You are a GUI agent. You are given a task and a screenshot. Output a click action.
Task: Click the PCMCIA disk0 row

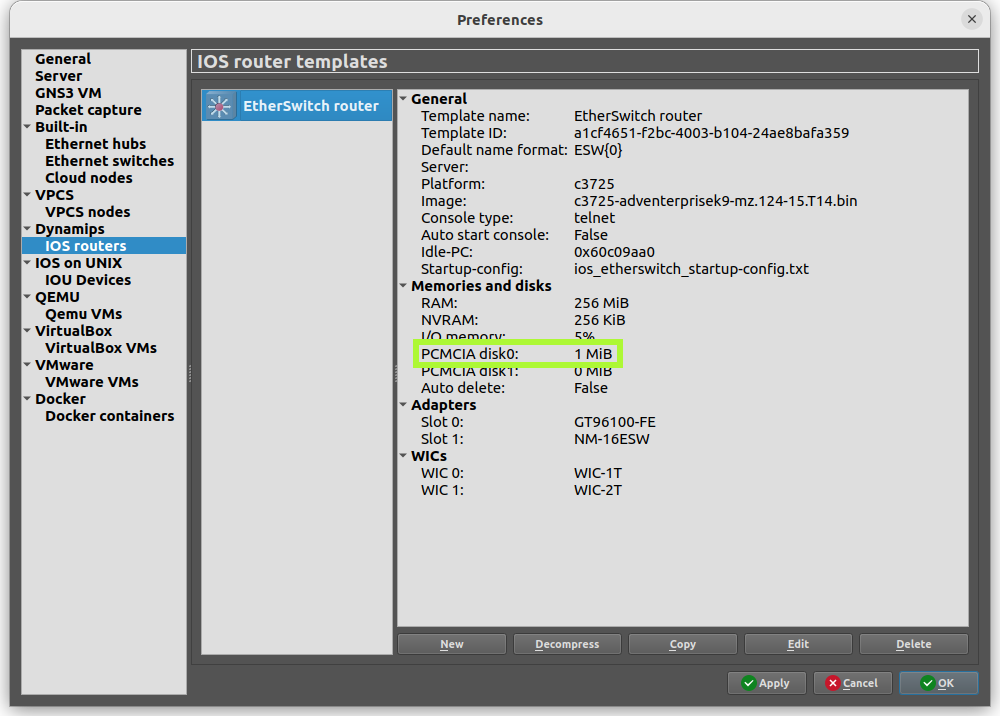pos(517,354)
